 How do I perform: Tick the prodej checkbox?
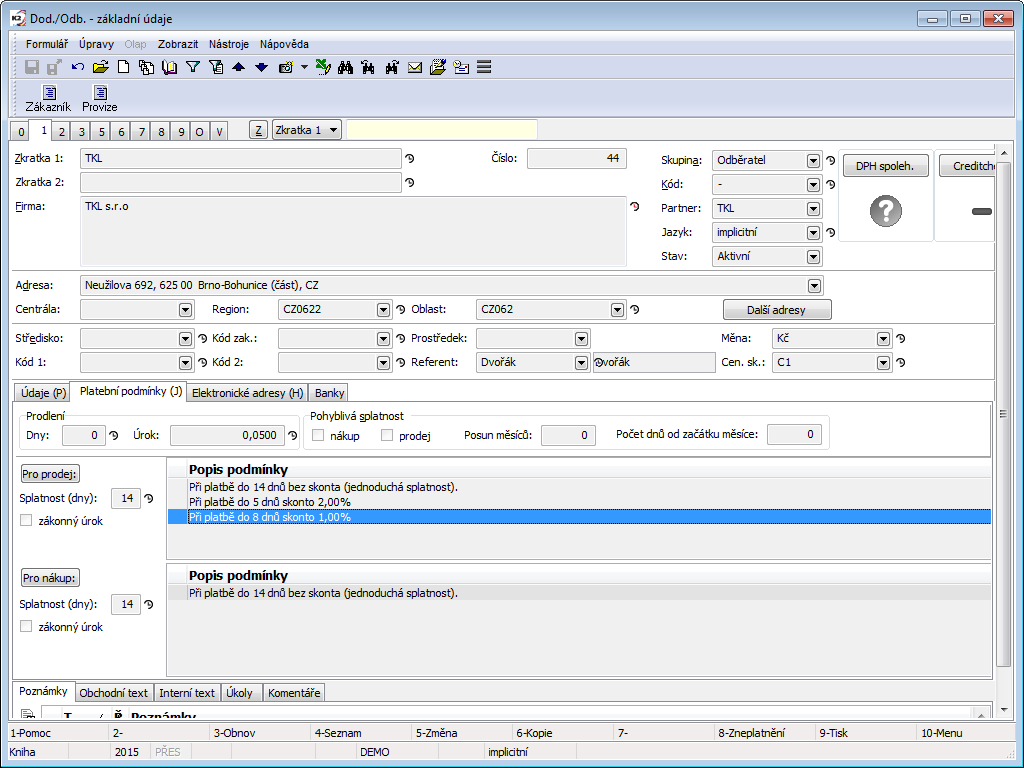pyautogui.click(x=387, y=435)
